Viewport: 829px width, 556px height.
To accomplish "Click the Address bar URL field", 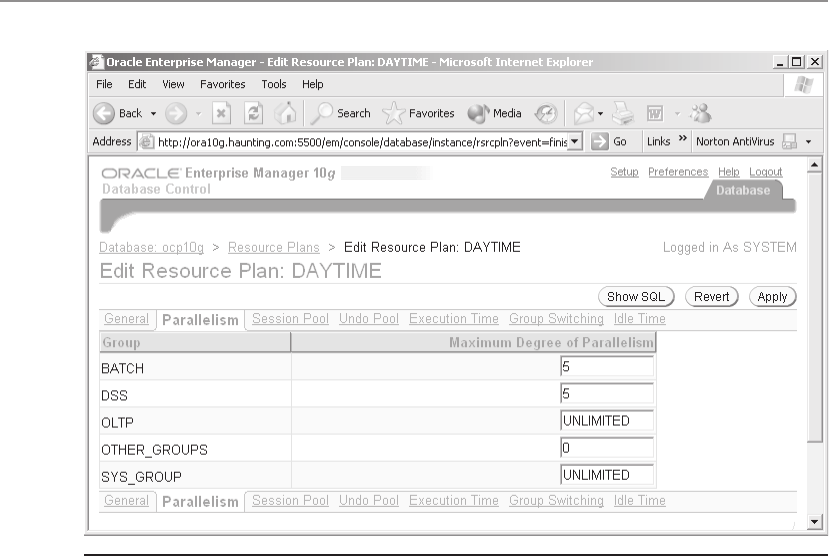I will 362,142.
